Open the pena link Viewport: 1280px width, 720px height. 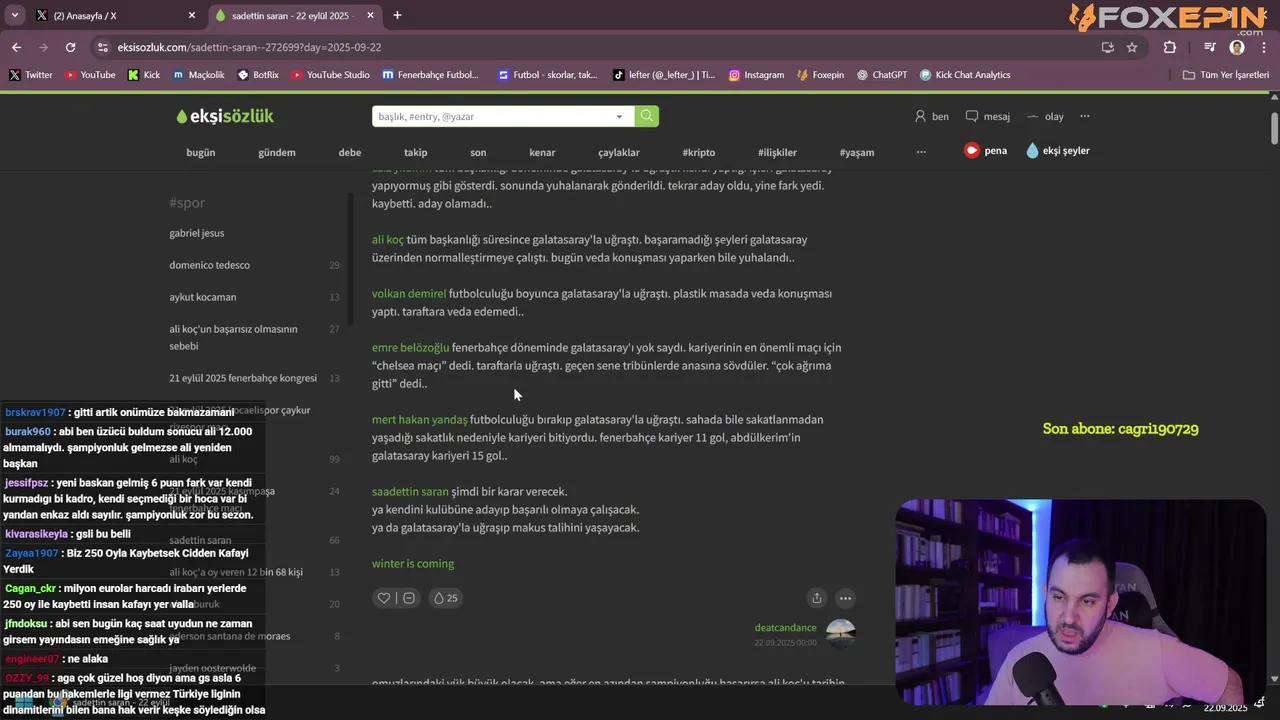[x=985, y=150]
